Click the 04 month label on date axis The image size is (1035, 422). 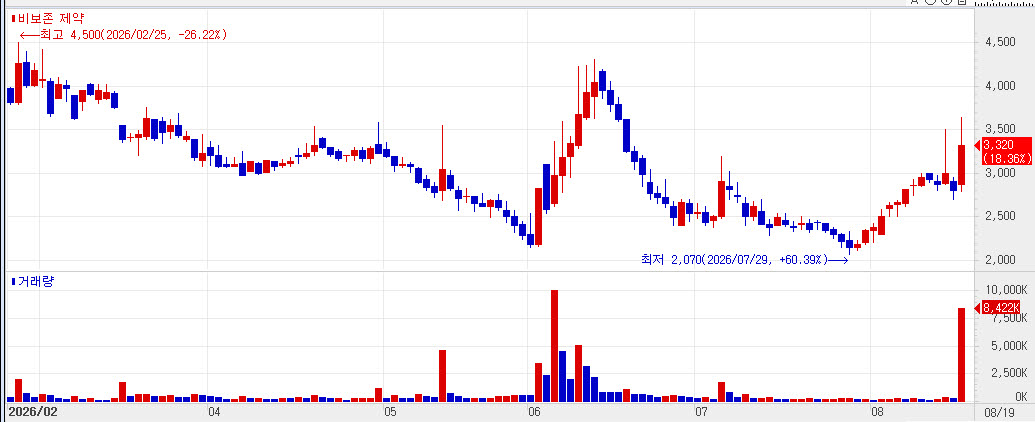coord(214,413)
